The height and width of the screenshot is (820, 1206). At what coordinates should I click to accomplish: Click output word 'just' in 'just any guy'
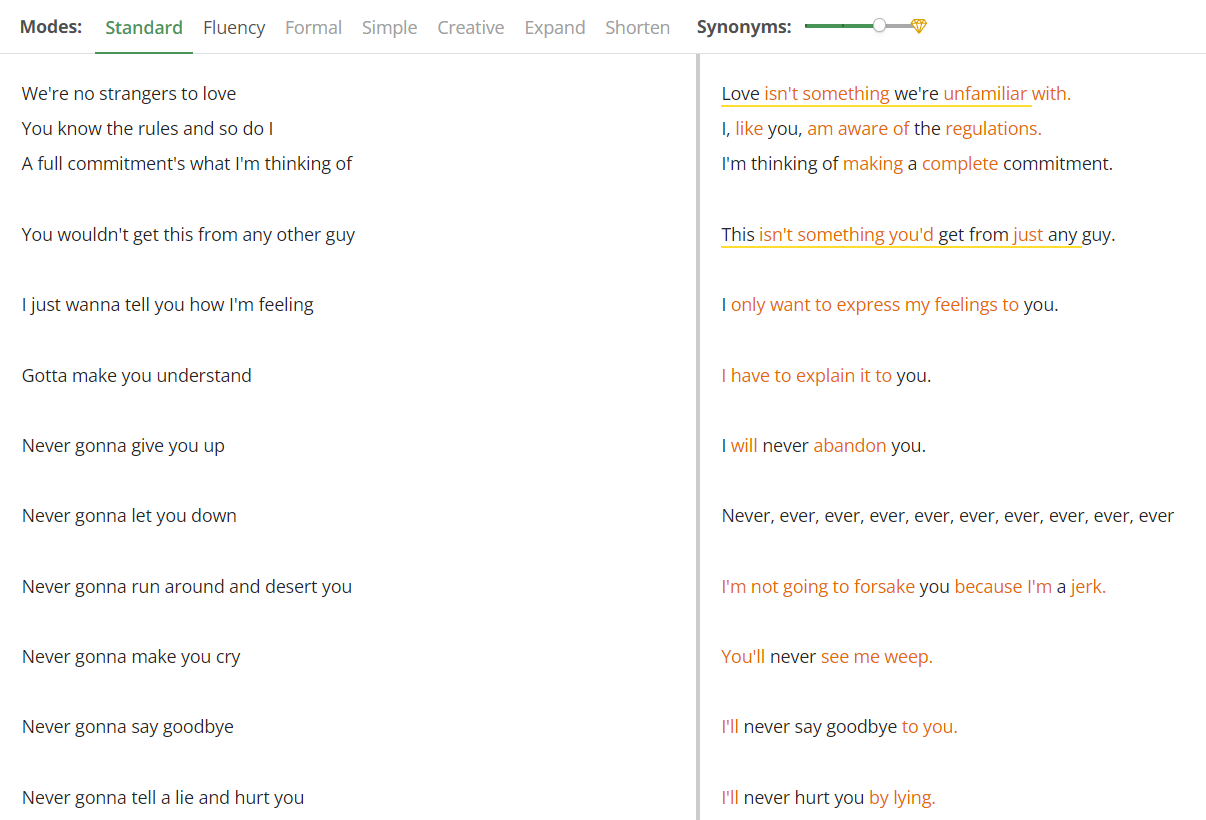1028,234
